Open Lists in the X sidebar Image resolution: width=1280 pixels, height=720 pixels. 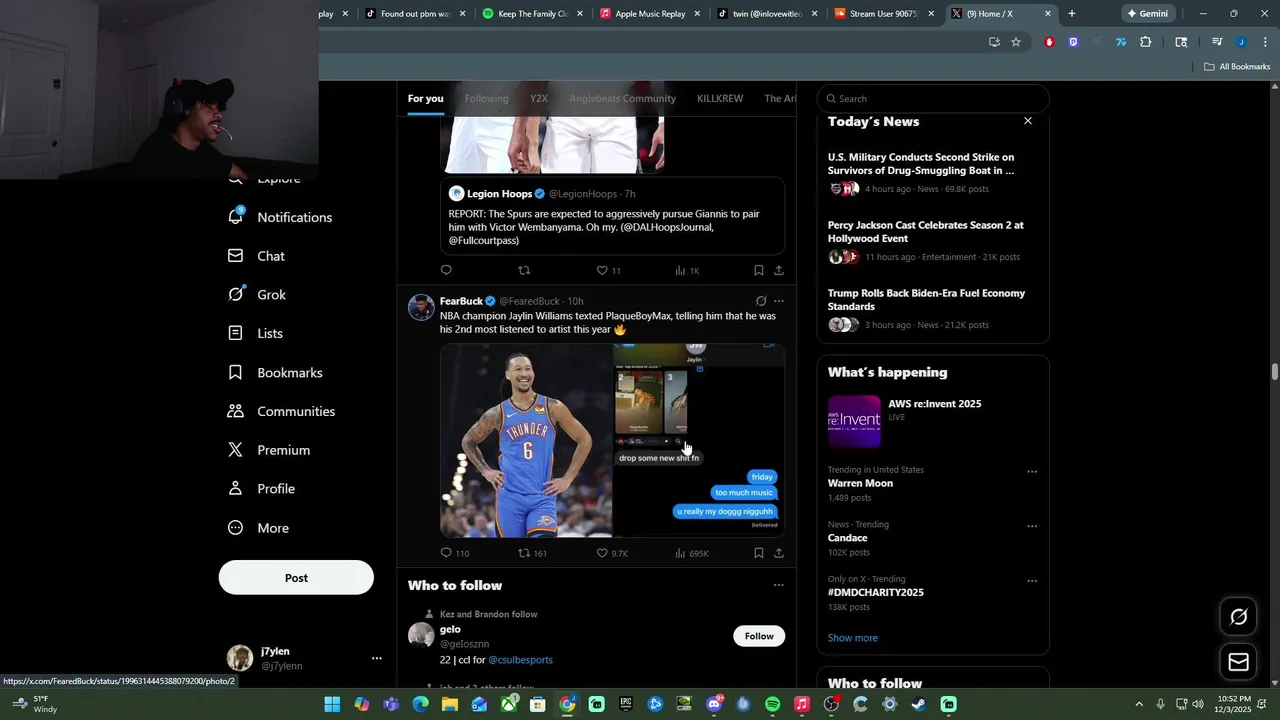click(x=256, y=333)
